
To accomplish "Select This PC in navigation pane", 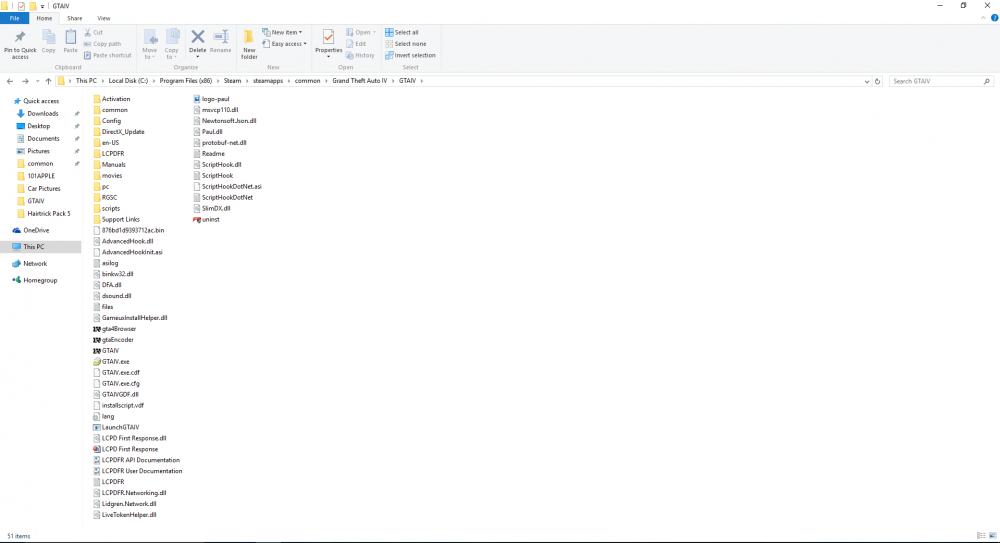I will 33,247.
